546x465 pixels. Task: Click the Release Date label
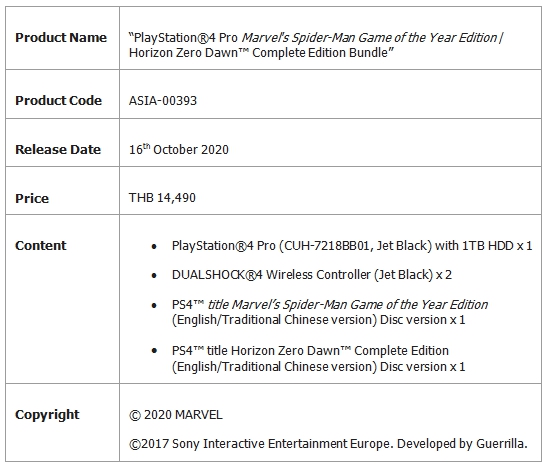(58, 149)
